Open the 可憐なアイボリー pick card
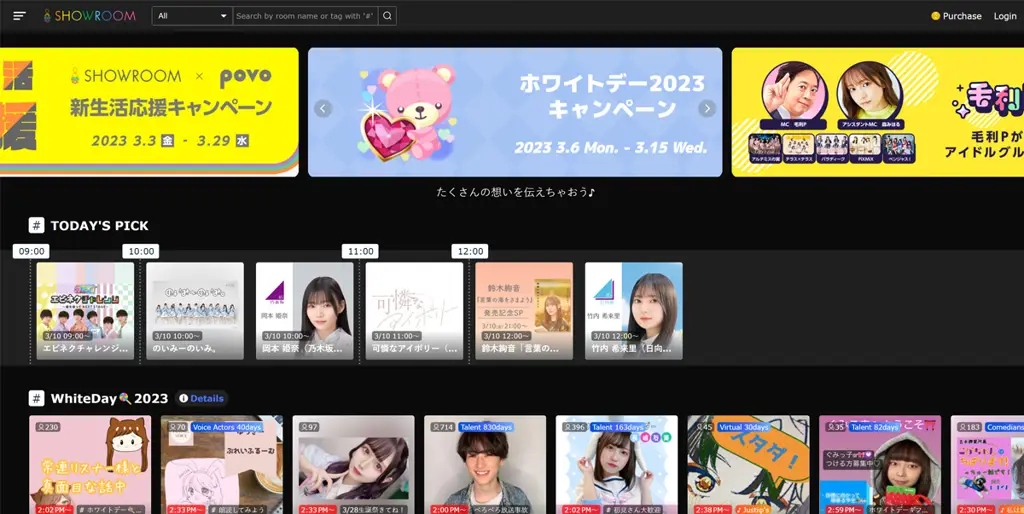The width and height of the screenshot is (1024, 514). point(415,311)
